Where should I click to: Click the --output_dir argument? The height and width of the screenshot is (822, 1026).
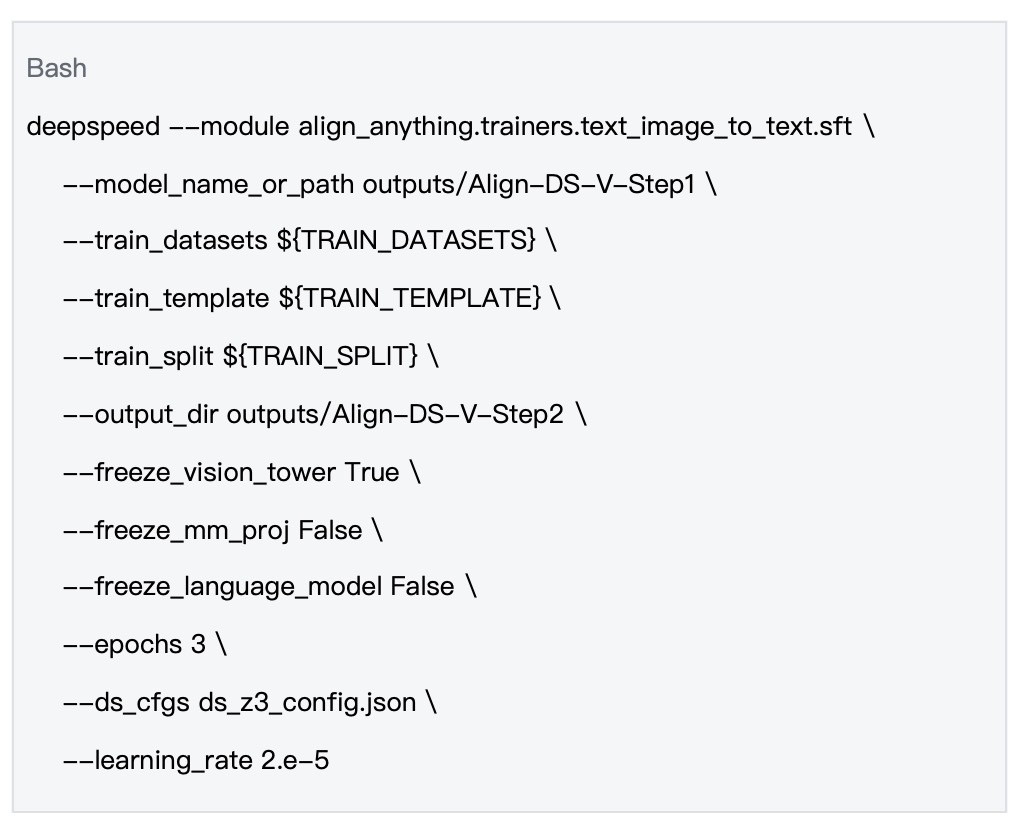(x=141, y=414)
